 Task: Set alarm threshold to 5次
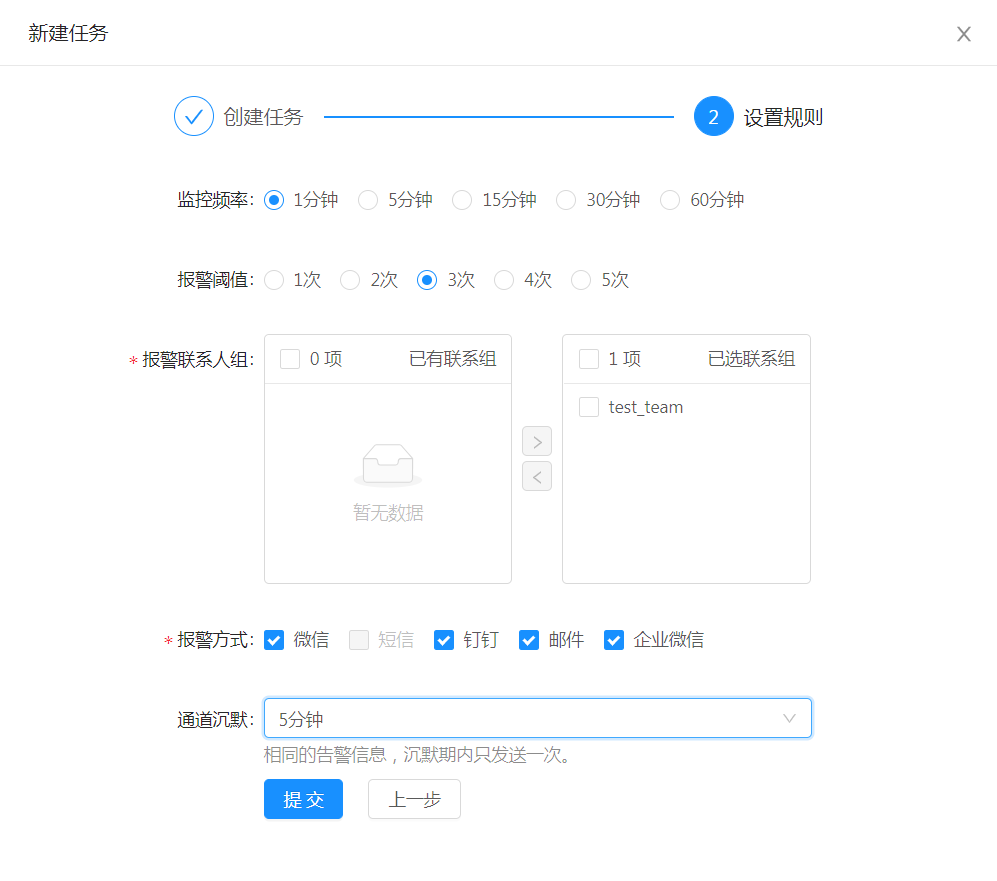click(x=581, y=280)
